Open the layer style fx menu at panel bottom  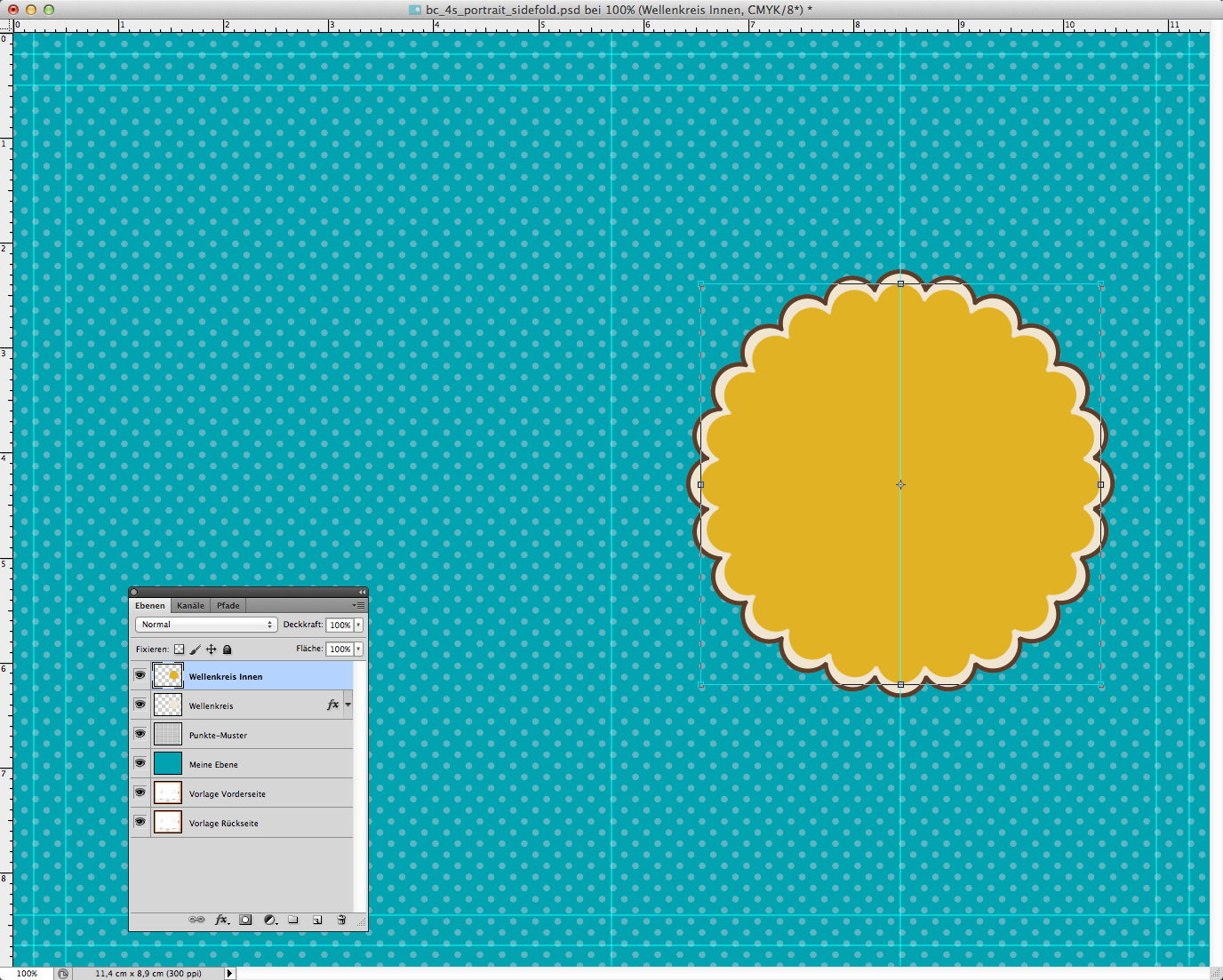tap(221, 920)
